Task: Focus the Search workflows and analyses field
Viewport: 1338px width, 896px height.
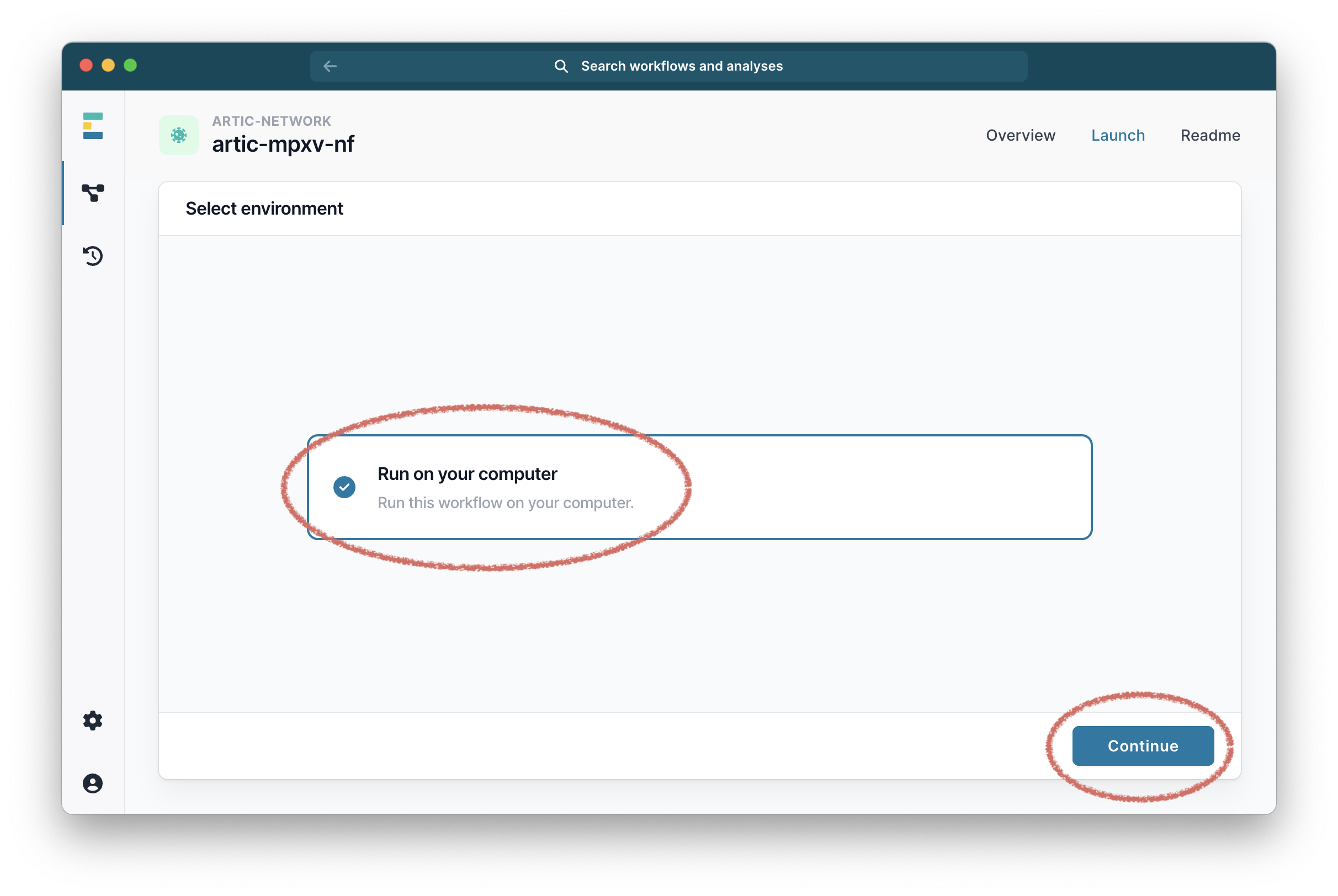Action: [668, 66]
